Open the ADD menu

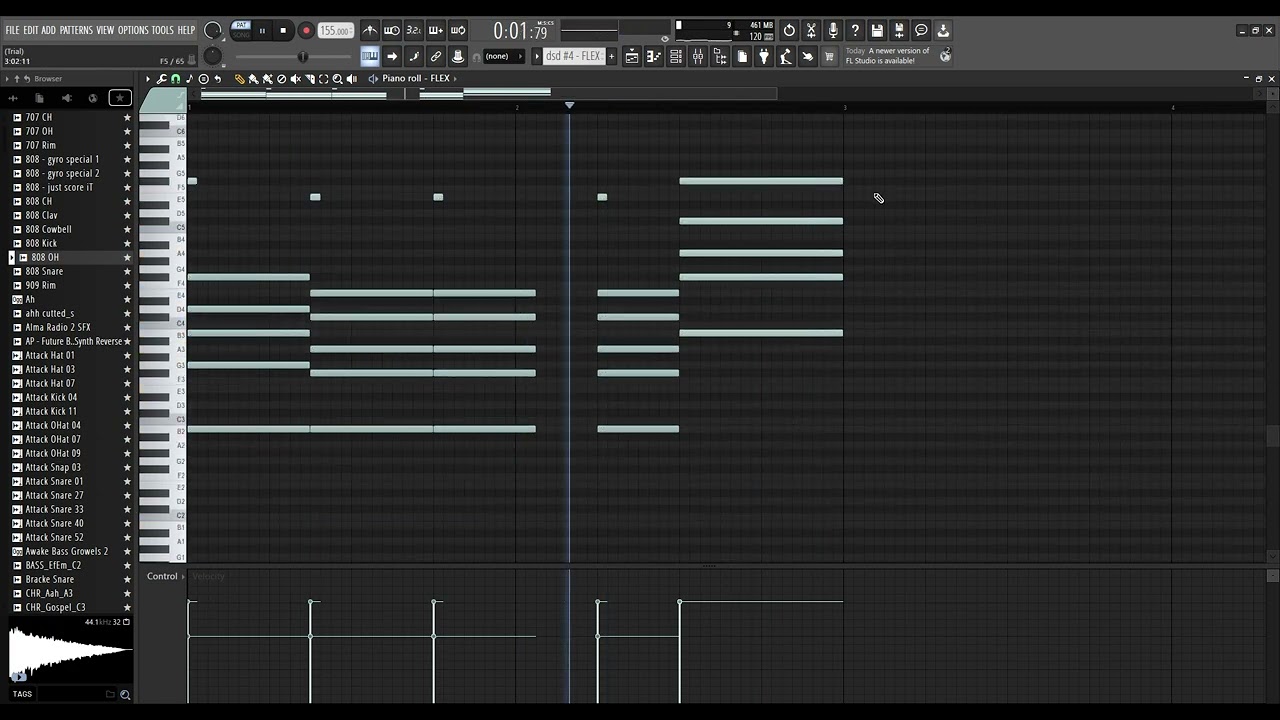49,31
